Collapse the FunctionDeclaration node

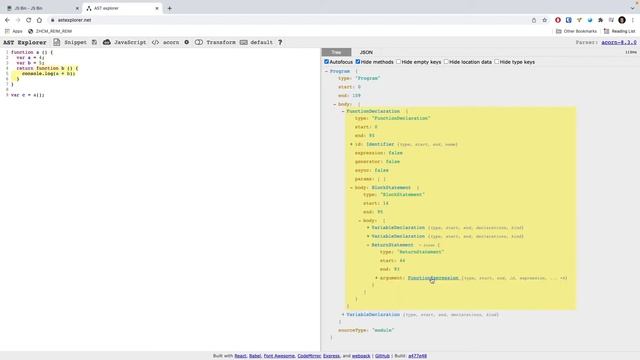tap(343, 111)
